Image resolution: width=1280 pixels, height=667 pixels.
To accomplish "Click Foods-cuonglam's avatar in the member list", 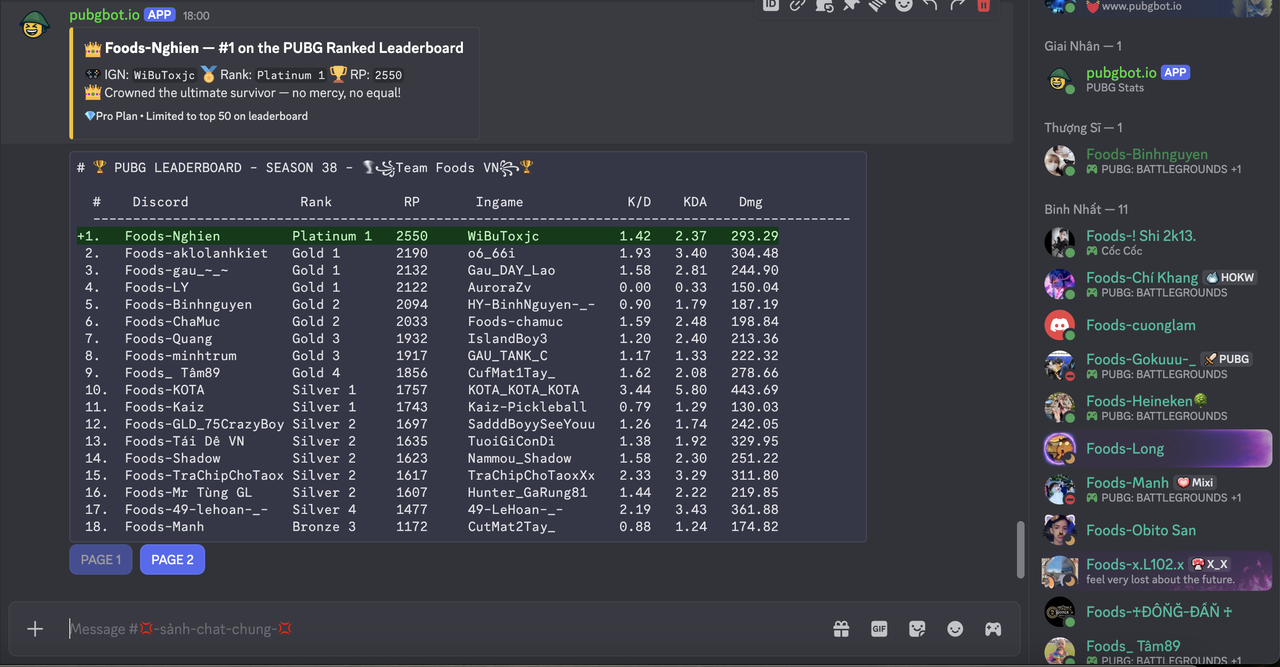I will 1060,325.
